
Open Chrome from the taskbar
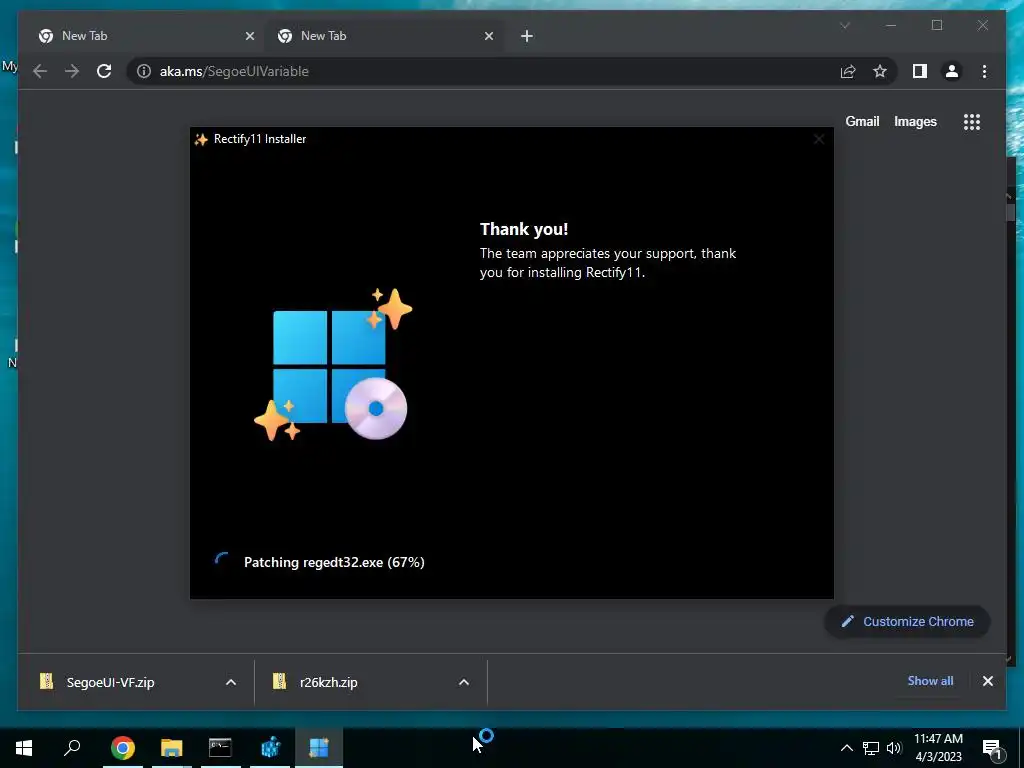tap(122, 748)
